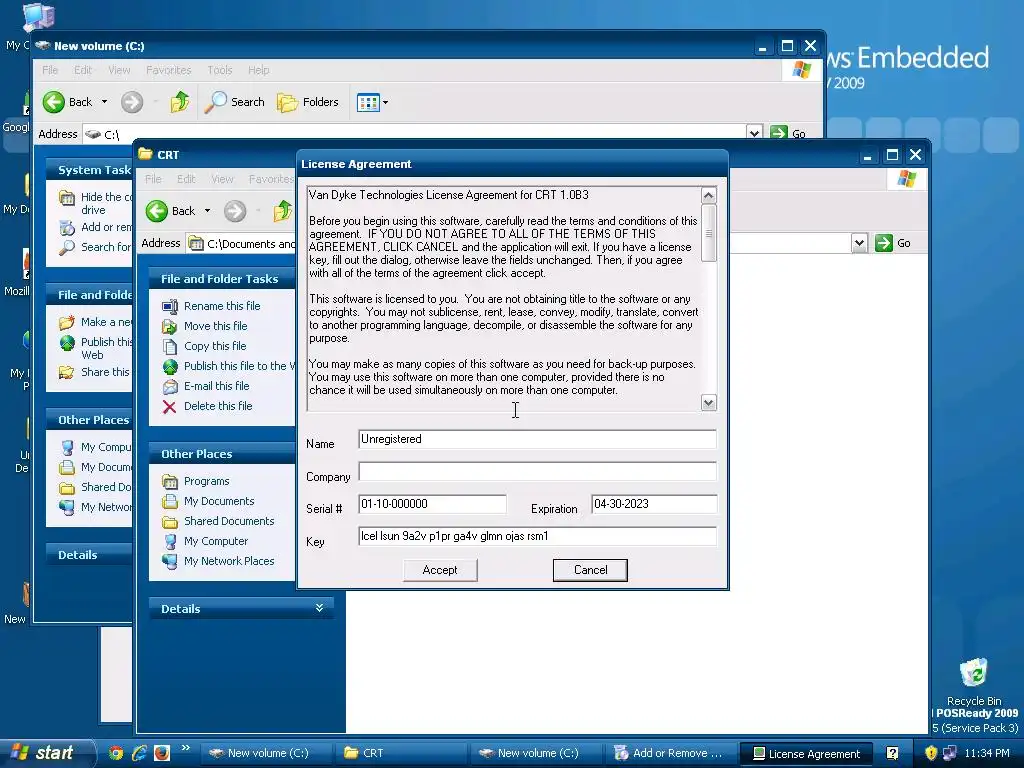The height and width of the screenshot is (768, 1024).
Task: Click Up folder icon in CRT window
Action: 283,211
